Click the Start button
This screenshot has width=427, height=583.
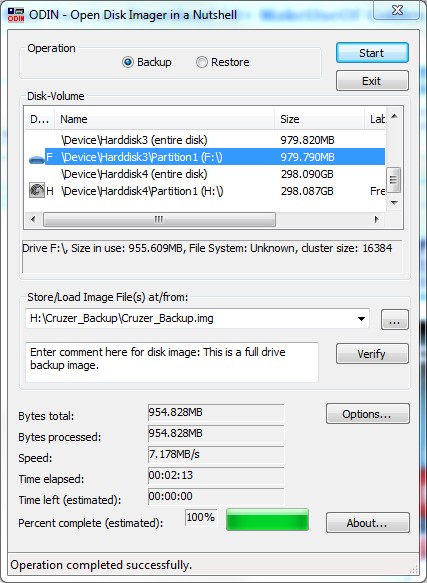tap(372, 53)
